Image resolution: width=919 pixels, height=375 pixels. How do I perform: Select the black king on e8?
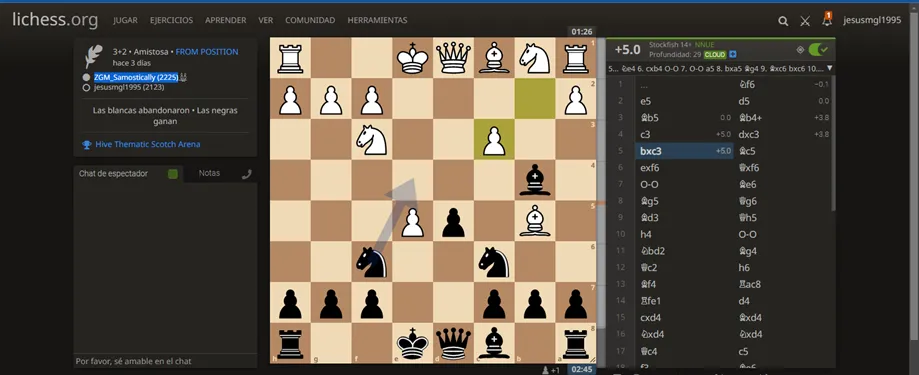(x=413, y=344)
